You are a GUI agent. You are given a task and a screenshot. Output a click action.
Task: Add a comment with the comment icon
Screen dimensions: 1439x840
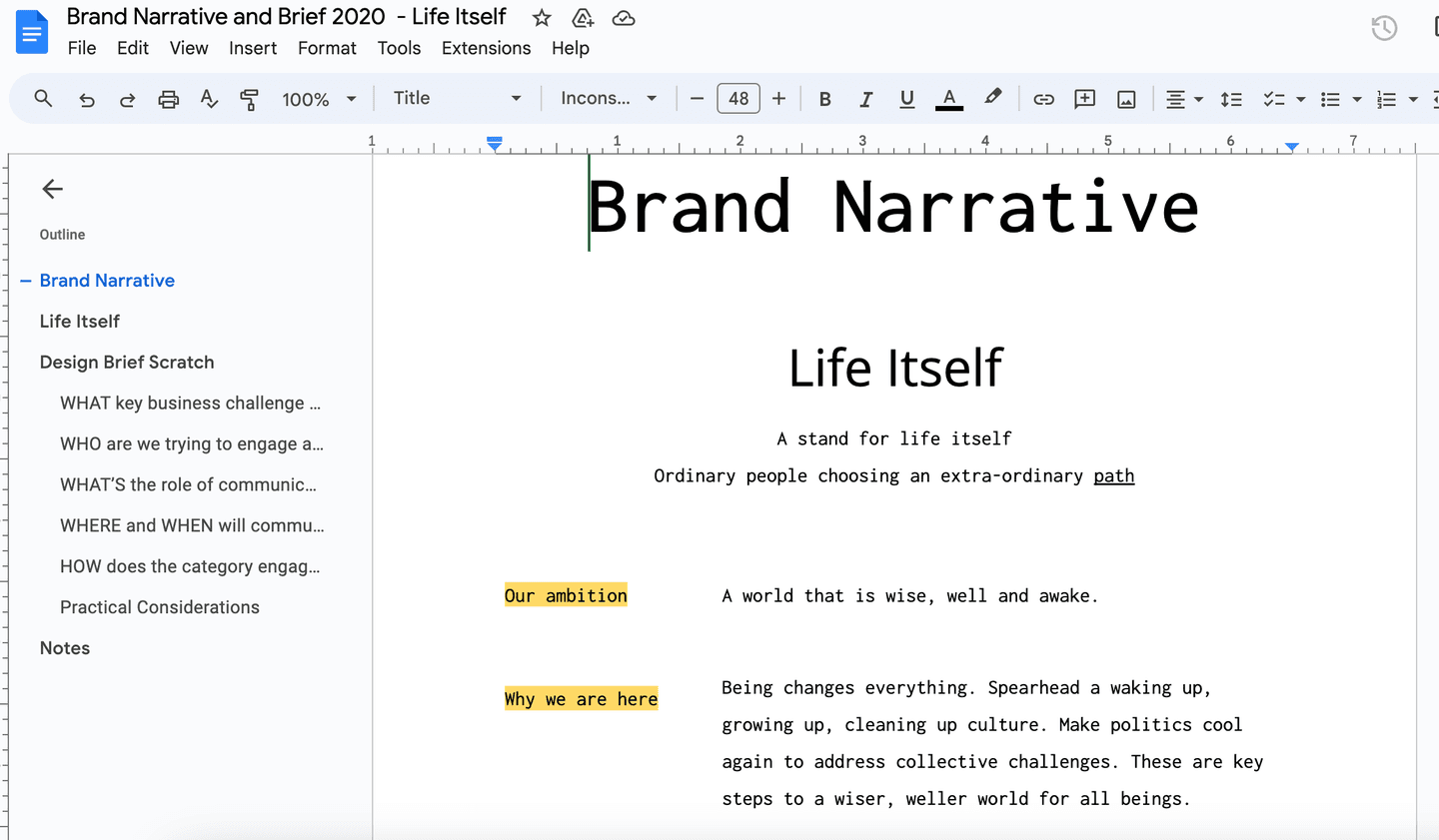click(x=1084, y=98)
